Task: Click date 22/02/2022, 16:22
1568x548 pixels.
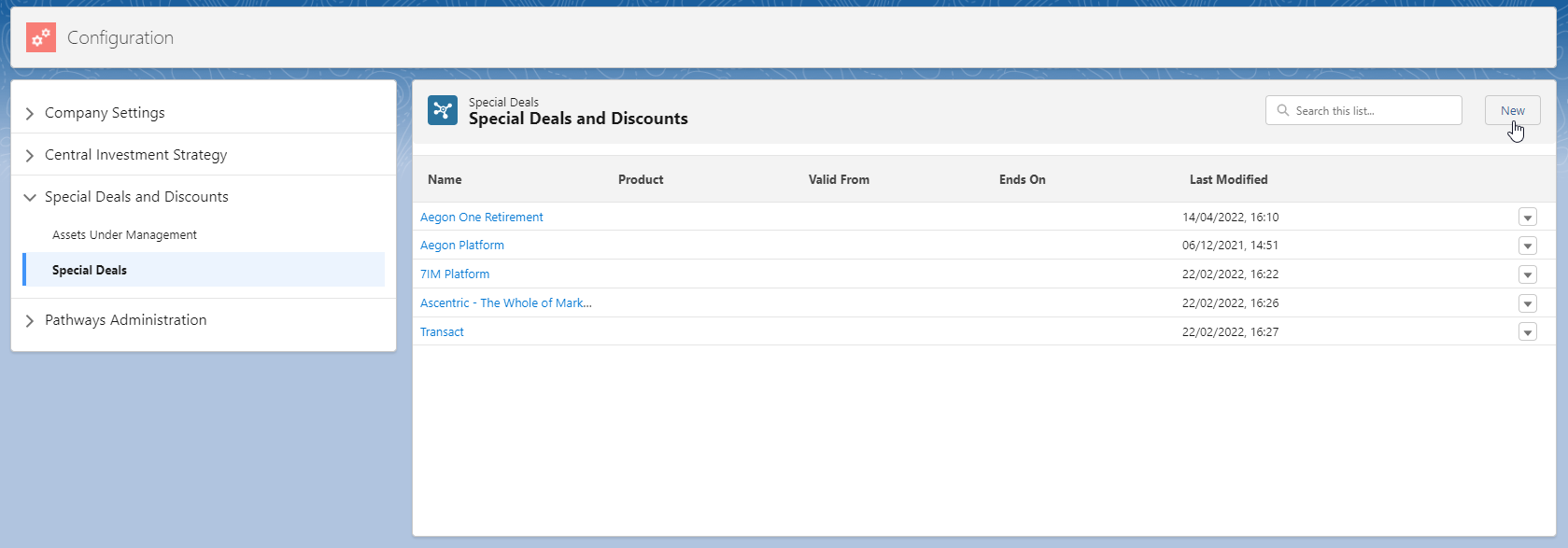Action: pos(1231,274)
